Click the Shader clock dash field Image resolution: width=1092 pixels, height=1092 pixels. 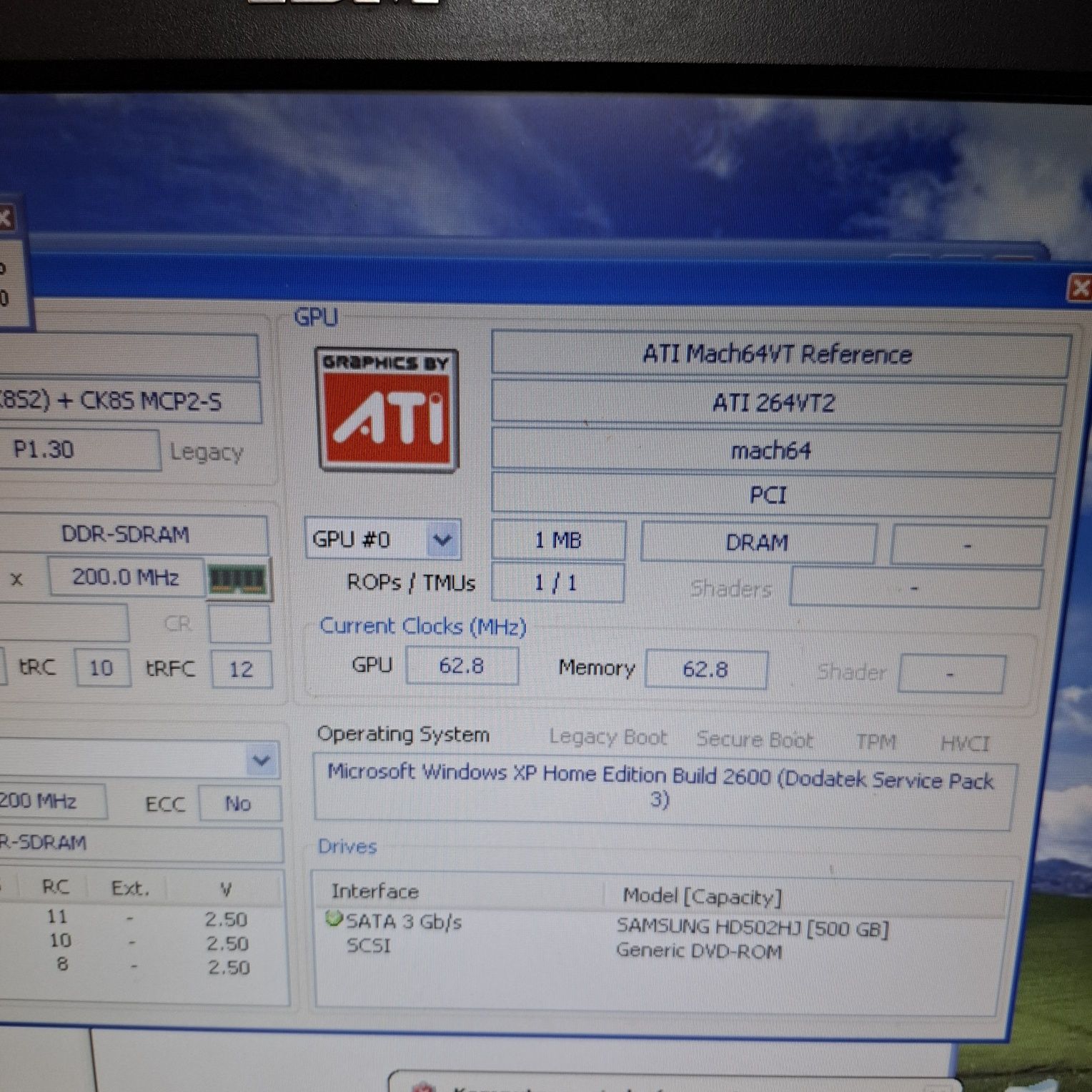pos(950,673)
